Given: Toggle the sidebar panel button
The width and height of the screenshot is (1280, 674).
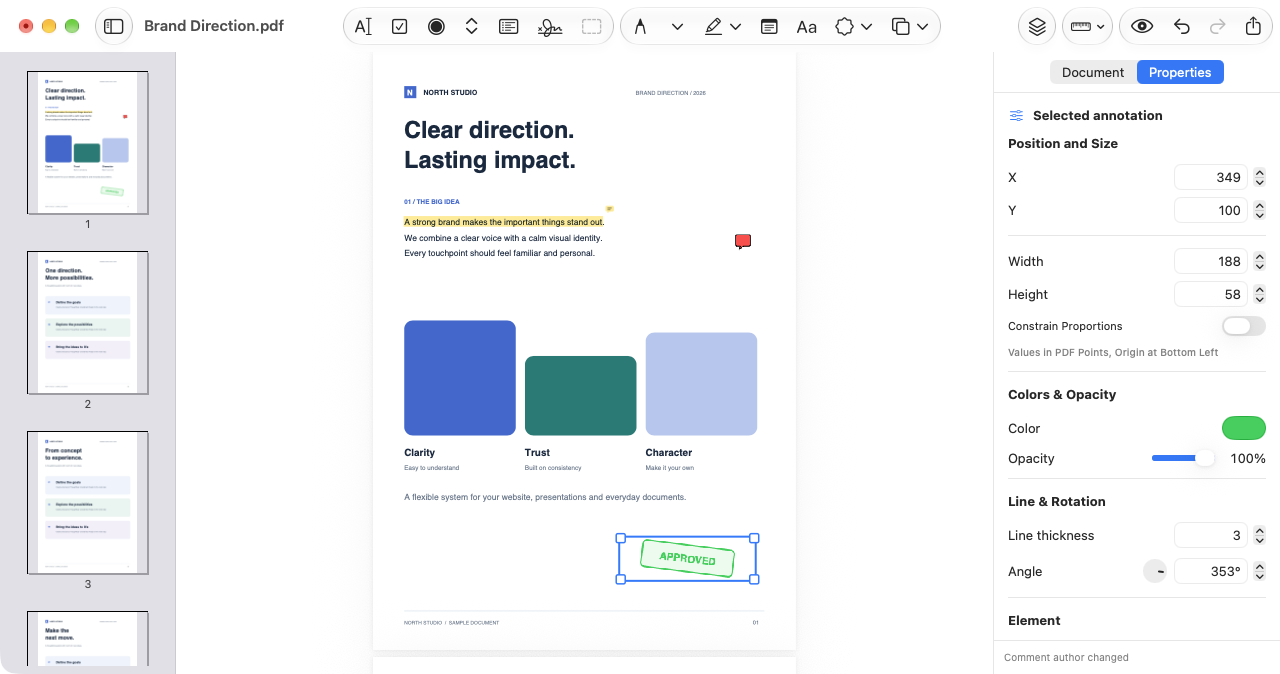Looking at the screenshot, I should (x=114, y=26).
